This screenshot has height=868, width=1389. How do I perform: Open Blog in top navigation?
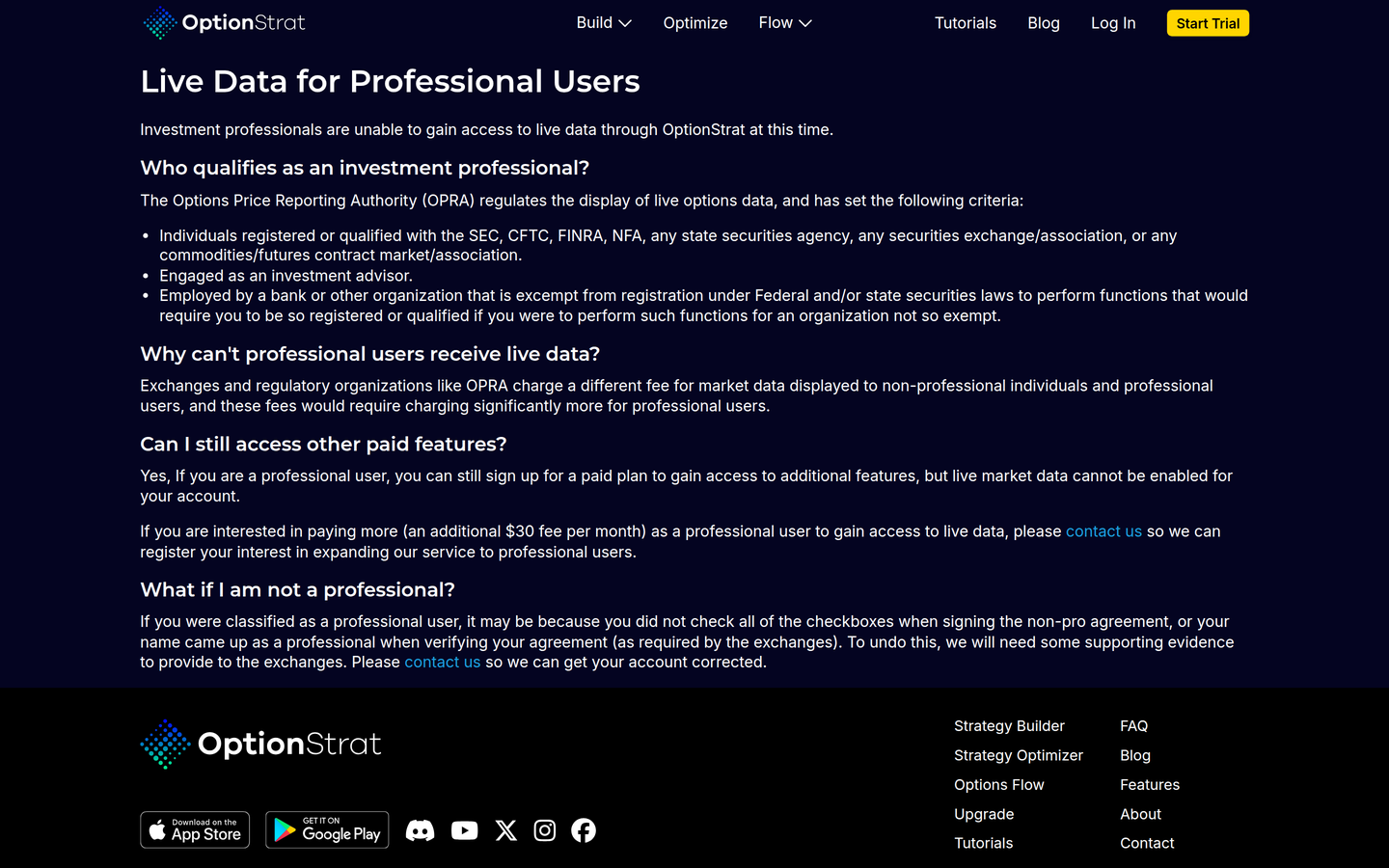point(1044,23)
